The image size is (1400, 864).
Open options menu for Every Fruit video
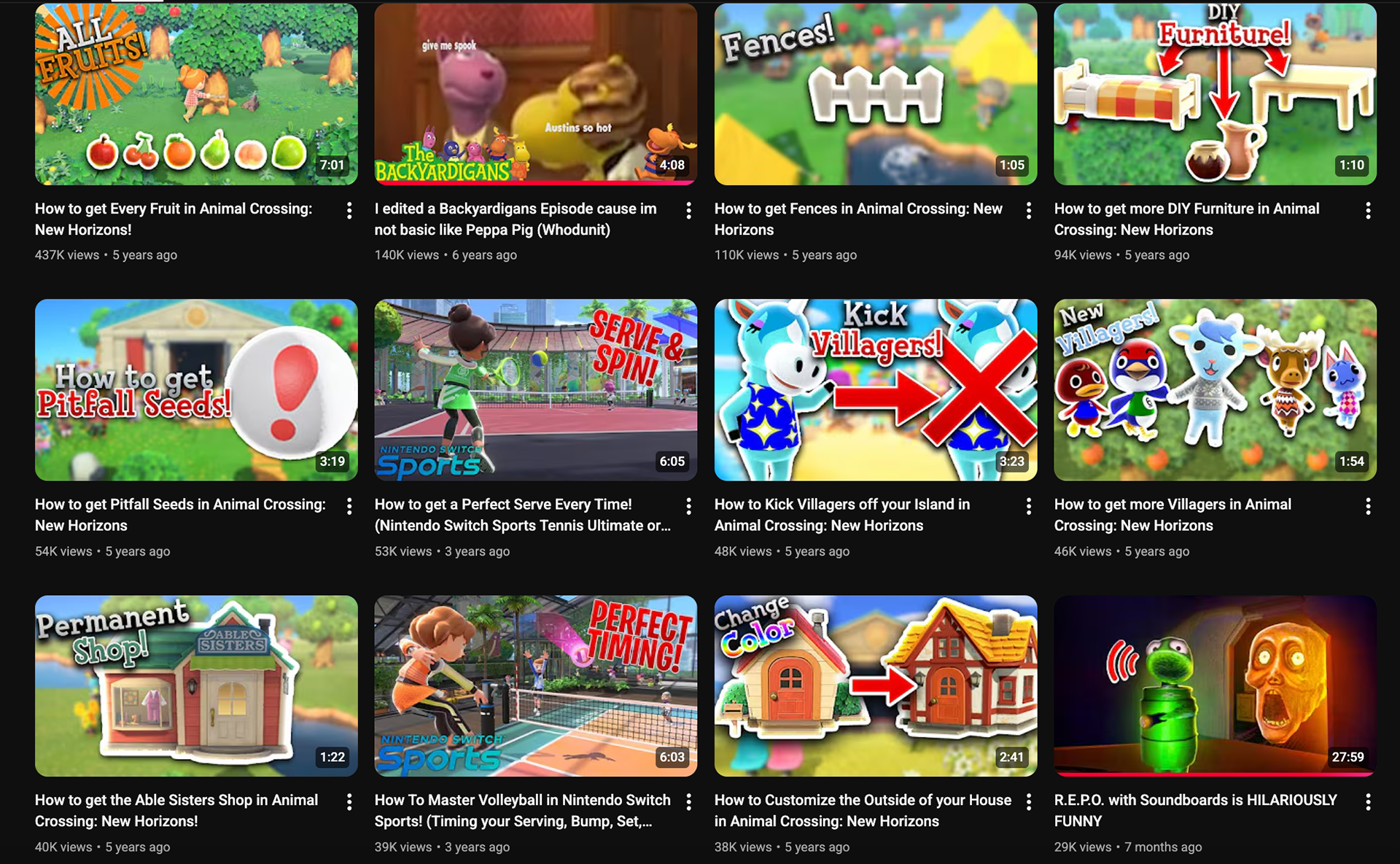(349, 211)
